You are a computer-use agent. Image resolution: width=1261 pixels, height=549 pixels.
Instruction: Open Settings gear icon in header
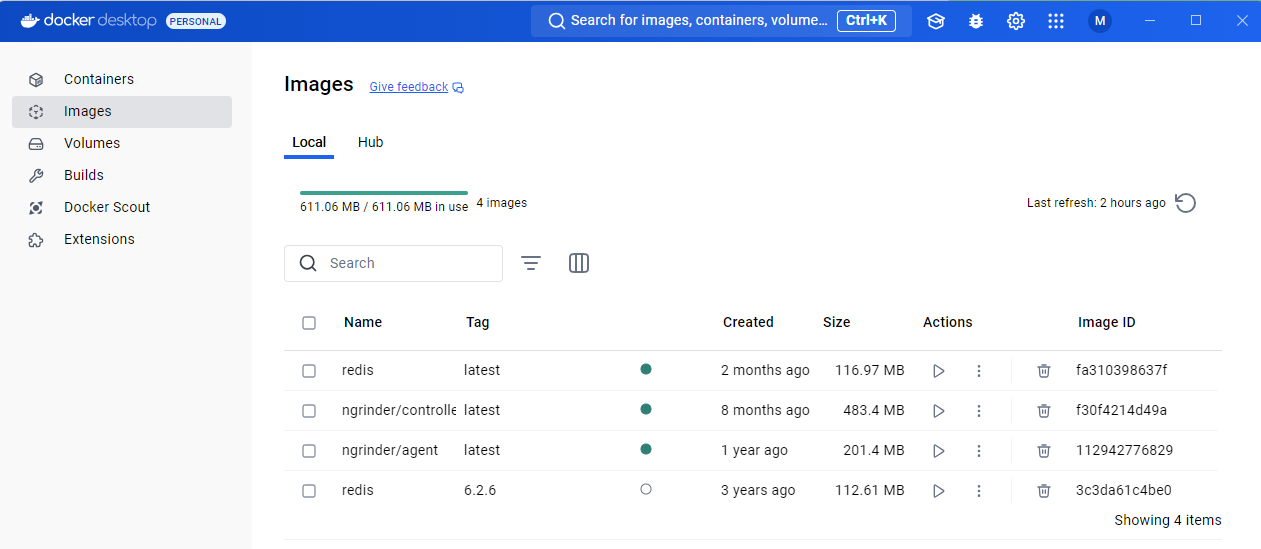(x=1016, y=21)
